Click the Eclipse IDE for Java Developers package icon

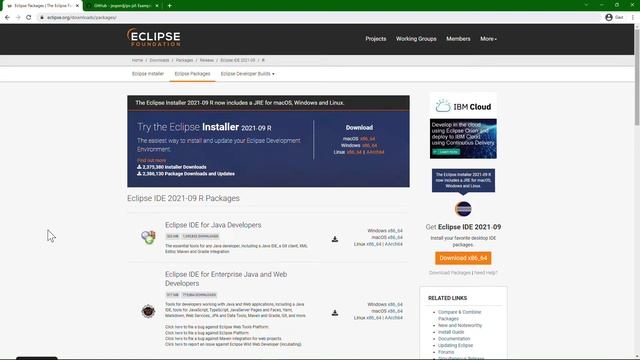coord(148,237)
